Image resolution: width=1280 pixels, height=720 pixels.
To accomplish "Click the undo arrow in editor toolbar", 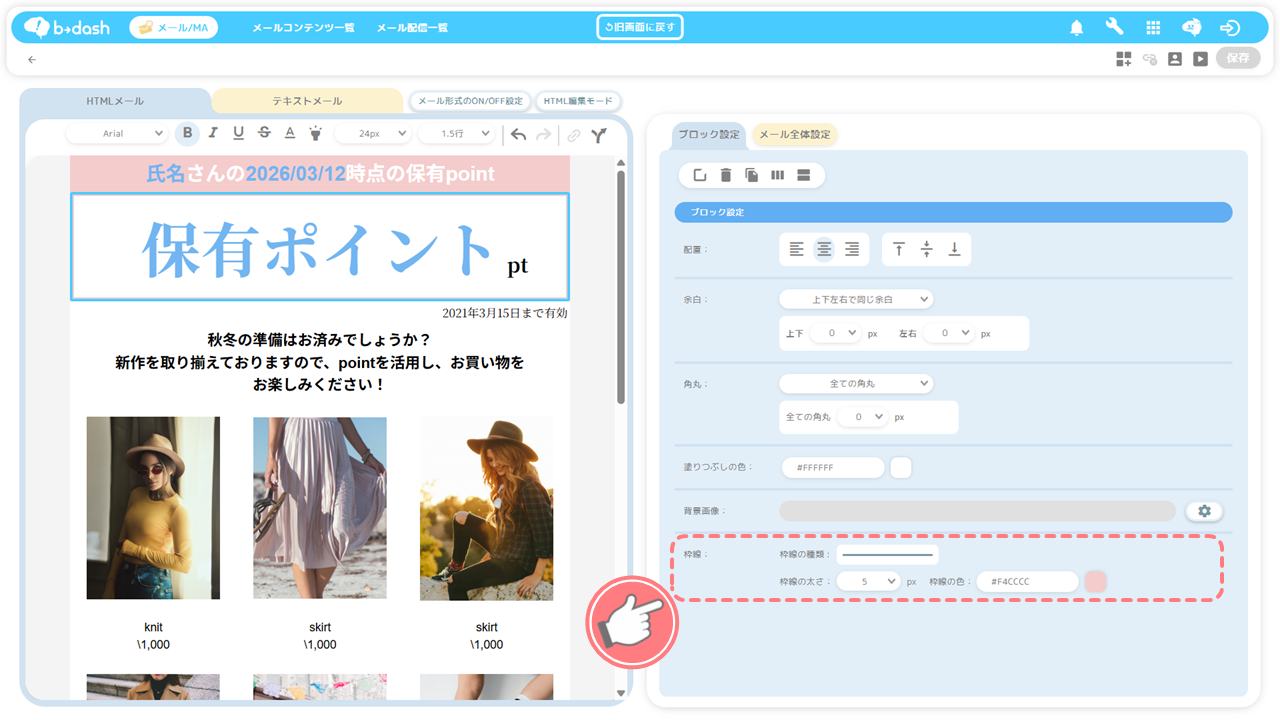I will click(518, 134).
